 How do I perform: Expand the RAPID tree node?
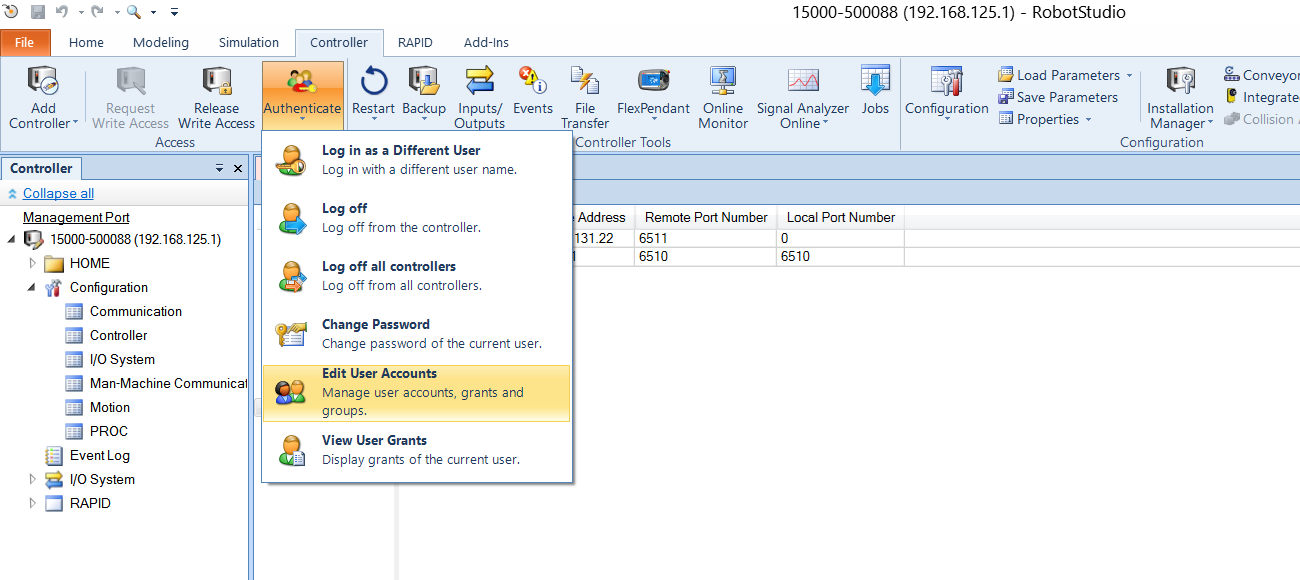point(33,503)
